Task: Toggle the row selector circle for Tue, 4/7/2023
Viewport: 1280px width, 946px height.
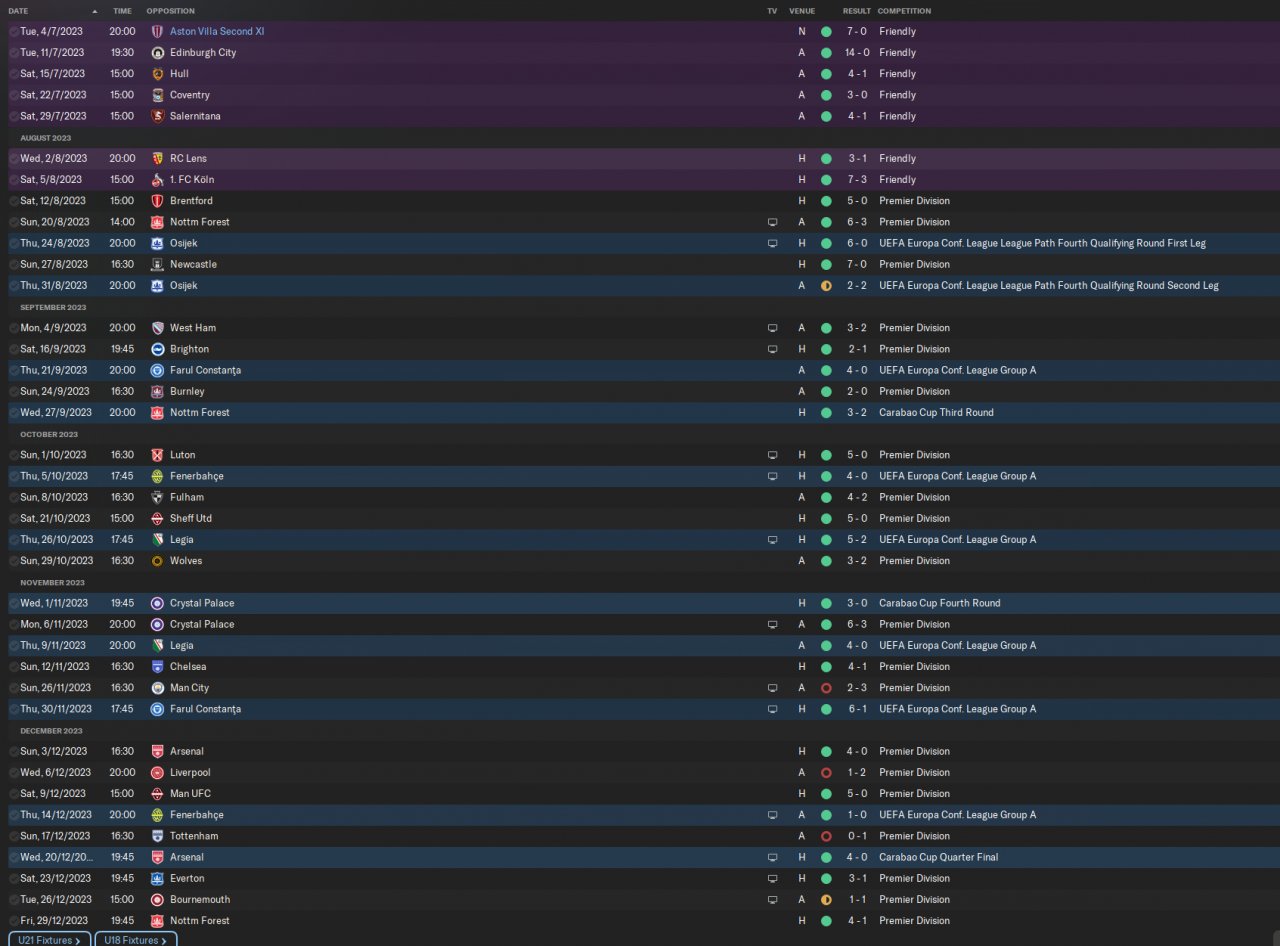Action: coord(14,32)
